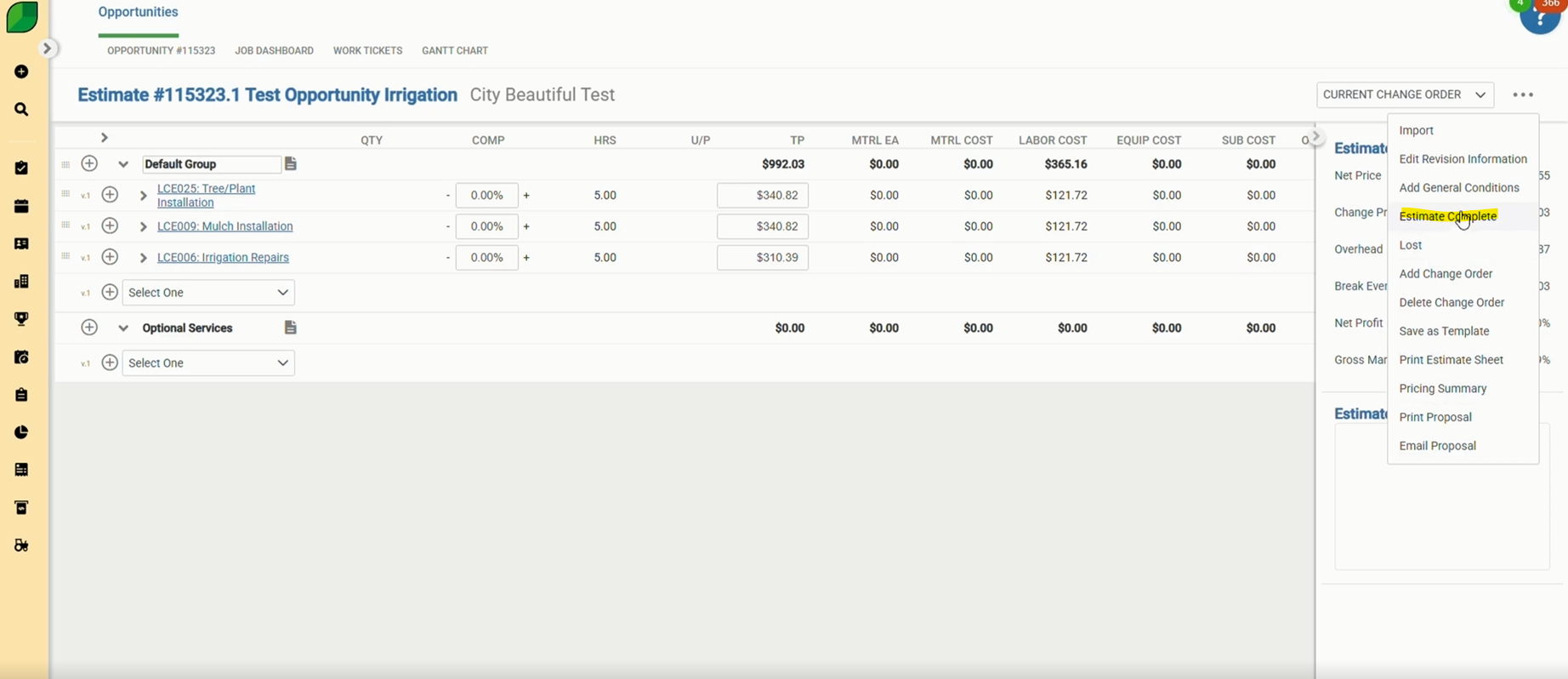Expand LCE009 Mulch Installation row
Screen dimensions: 1568x679
coord(143,226)
